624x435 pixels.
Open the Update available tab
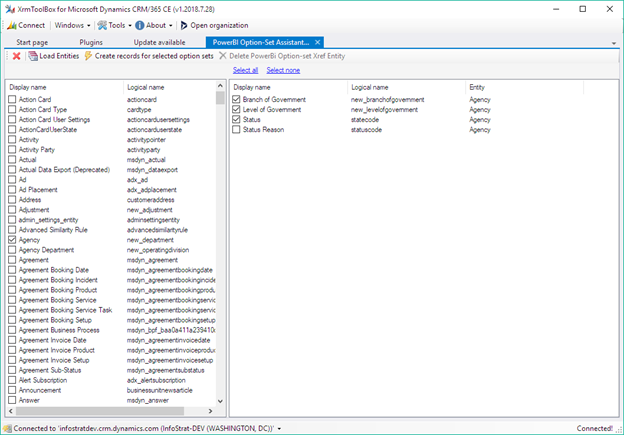(x=159, y=42)
